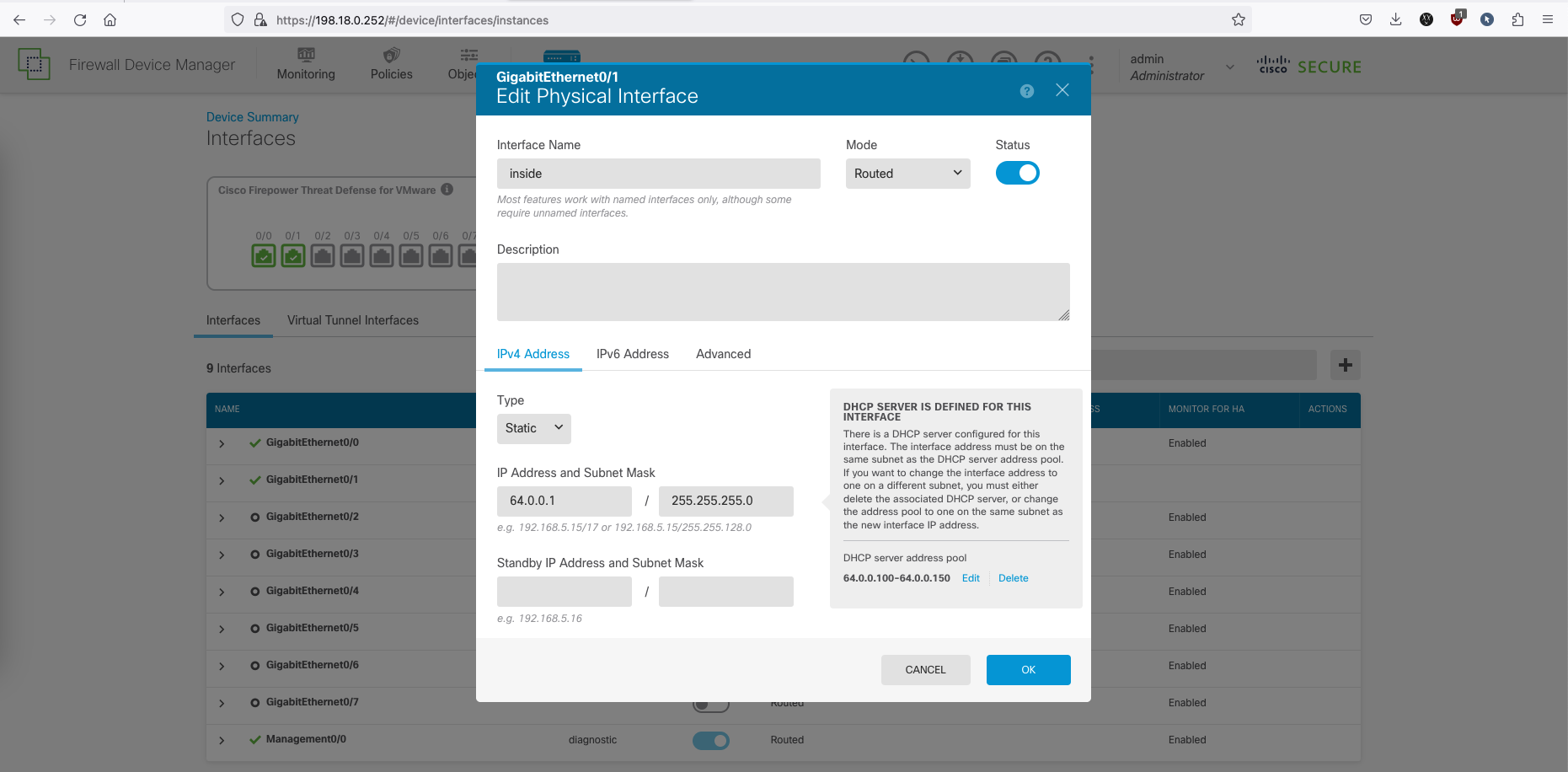Click the info icon next to Threat Defense for VMware
This screenshot has height=772, width=1568.
pyautogui.click(x=447, y=190)
